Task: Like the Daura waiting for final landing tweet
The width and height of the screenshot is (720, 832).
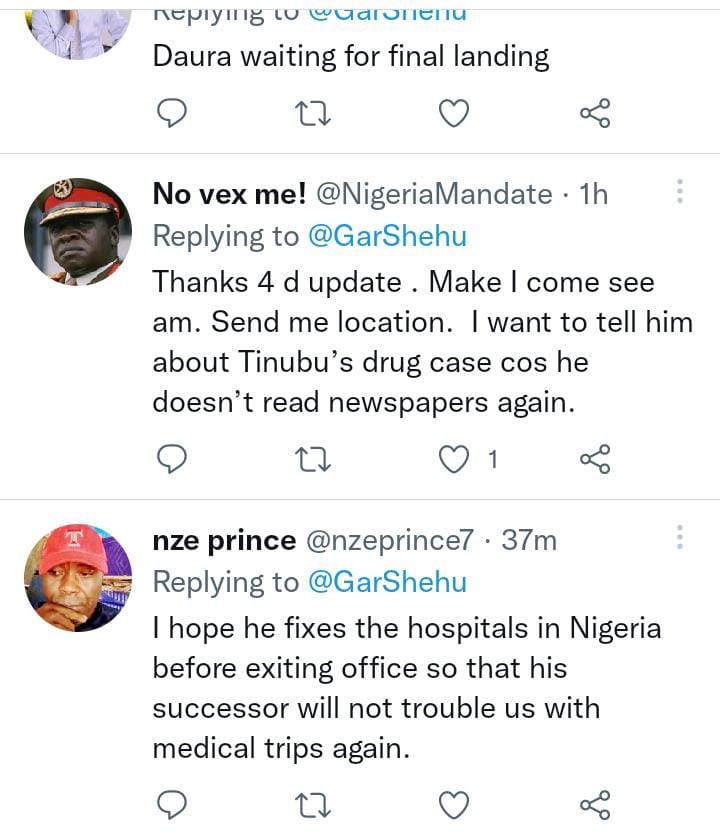Action: [455, 115]
